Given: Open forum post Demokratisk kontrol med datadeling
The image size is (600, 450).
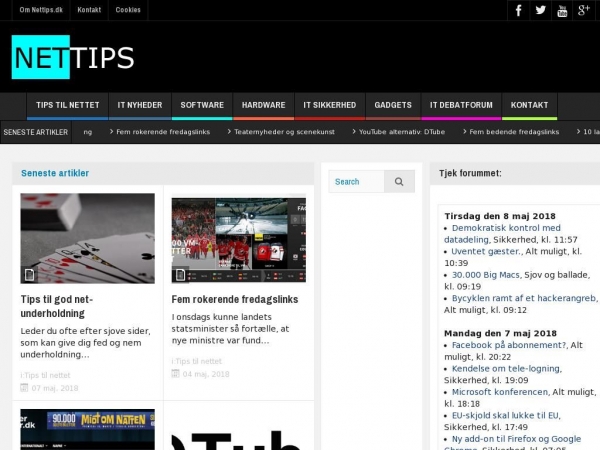Looking at the screenshot, I should coord(502,233).
